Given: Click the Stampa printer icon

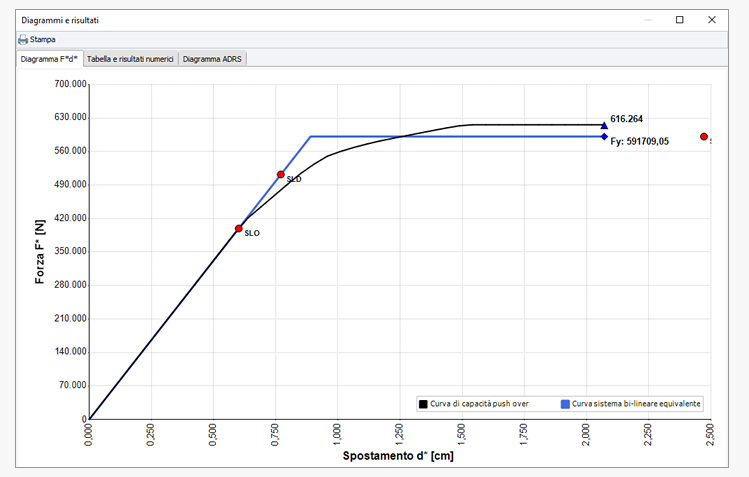Looking at the screenshot, I should coord(23,40).
